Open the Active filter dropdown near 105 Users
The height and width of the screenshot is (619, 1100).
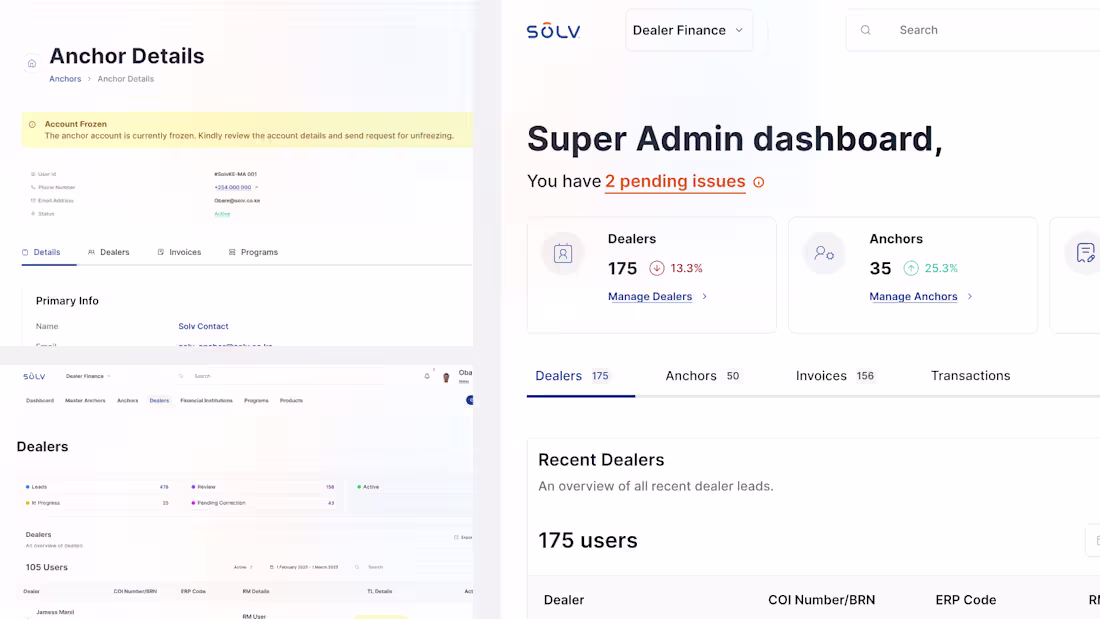[x=243, y=567]
